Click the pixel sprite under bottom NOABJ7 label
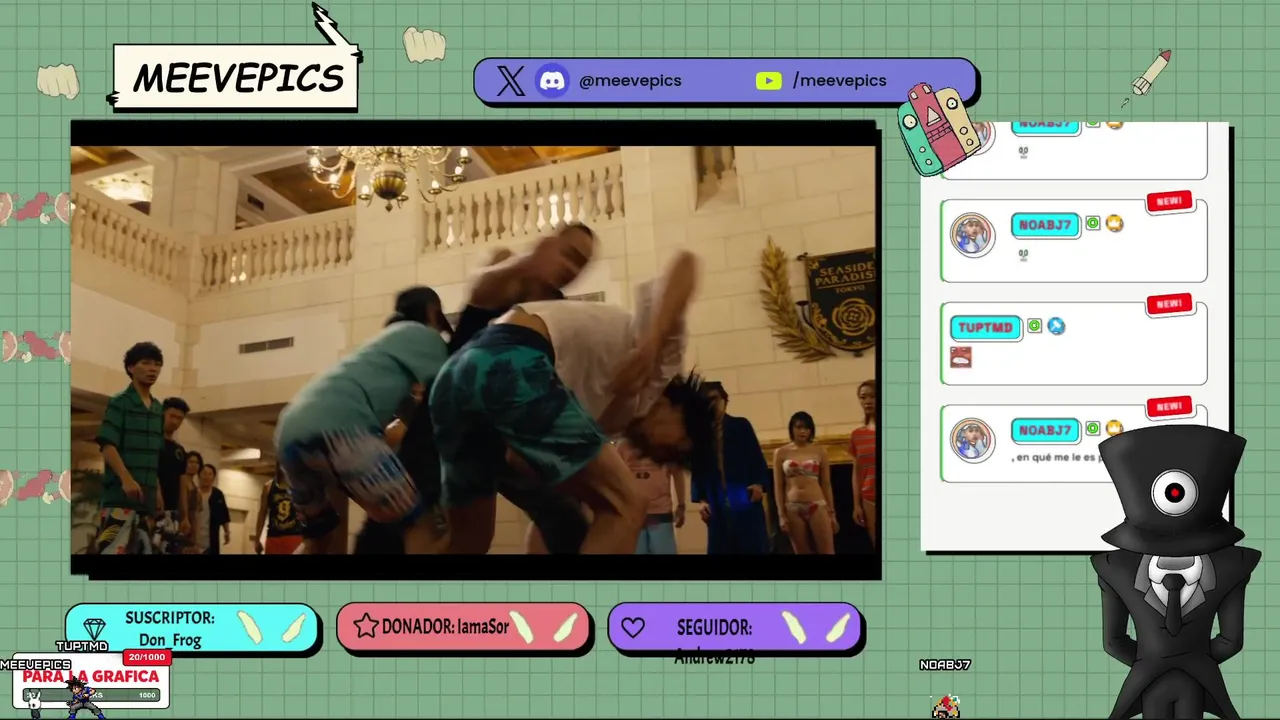Screen dimensions: 1280x720 point(946,707)
